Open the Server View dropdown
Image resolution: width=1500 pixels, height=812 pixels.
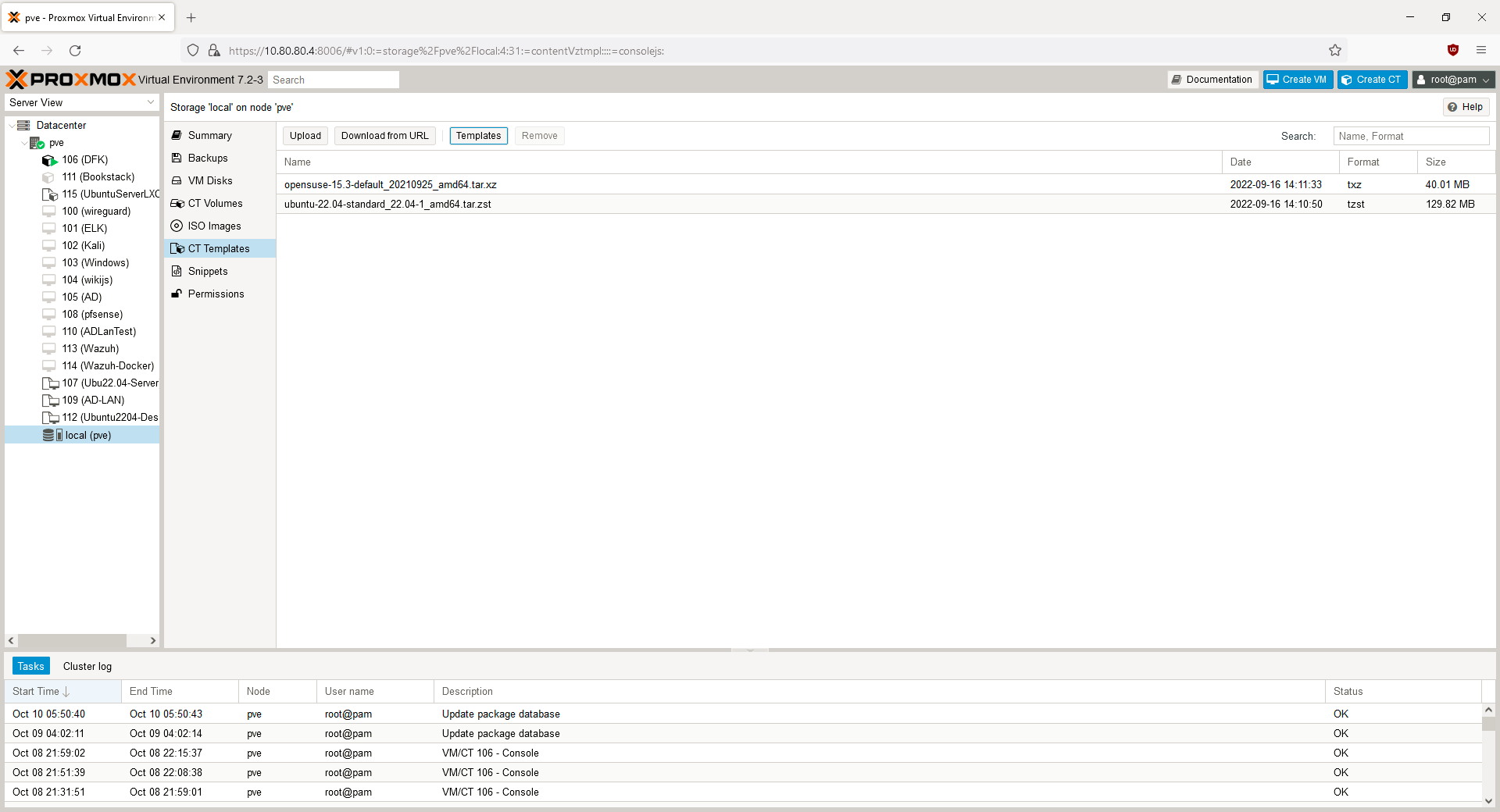150,102
